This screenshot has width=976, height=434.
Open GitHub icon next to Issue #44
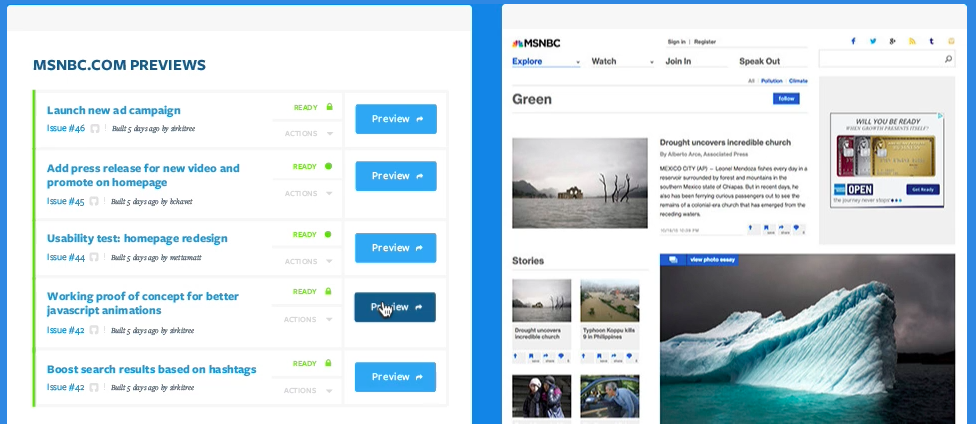[95, 257]
